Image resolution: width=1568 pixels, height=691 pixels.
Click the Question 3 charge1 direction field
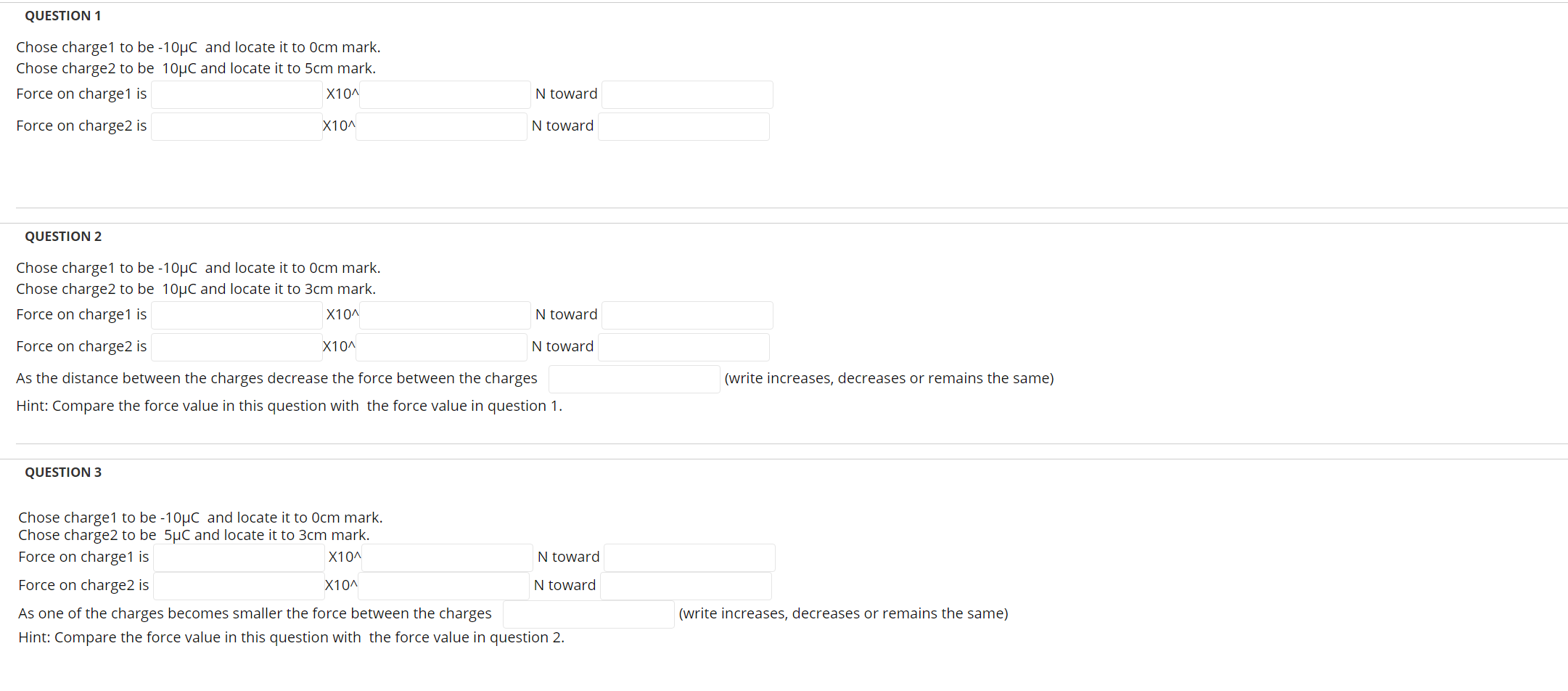pos(689,557)
